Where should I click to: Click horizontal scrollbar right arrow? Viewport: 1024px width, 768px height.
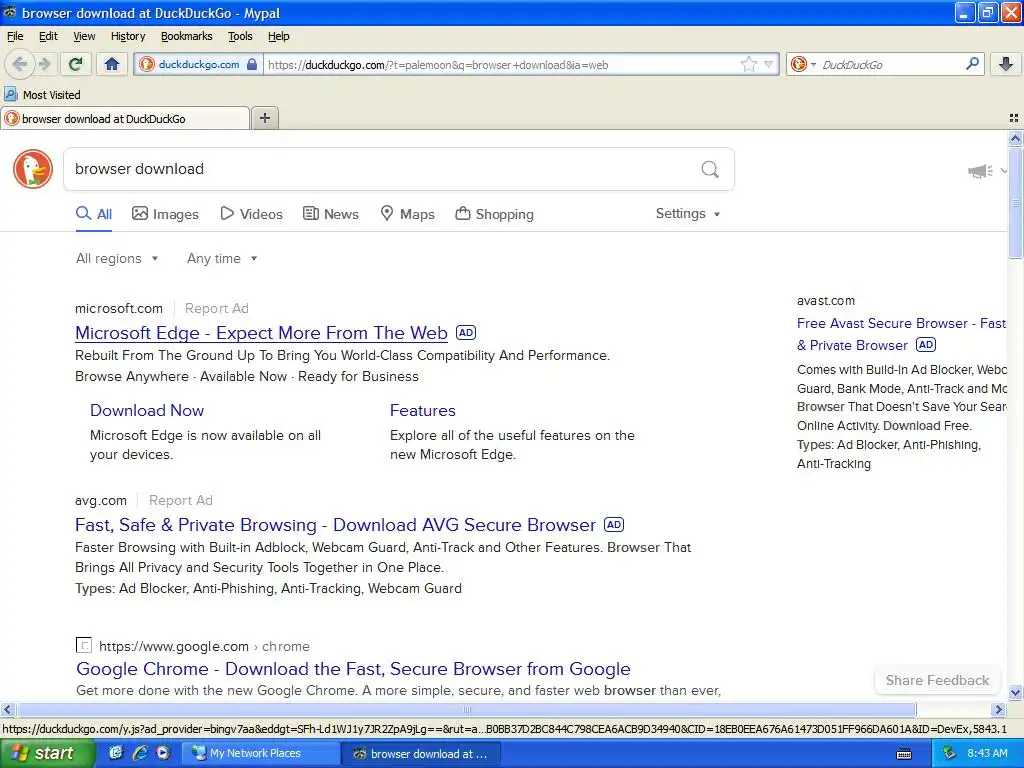pos(999,709)
